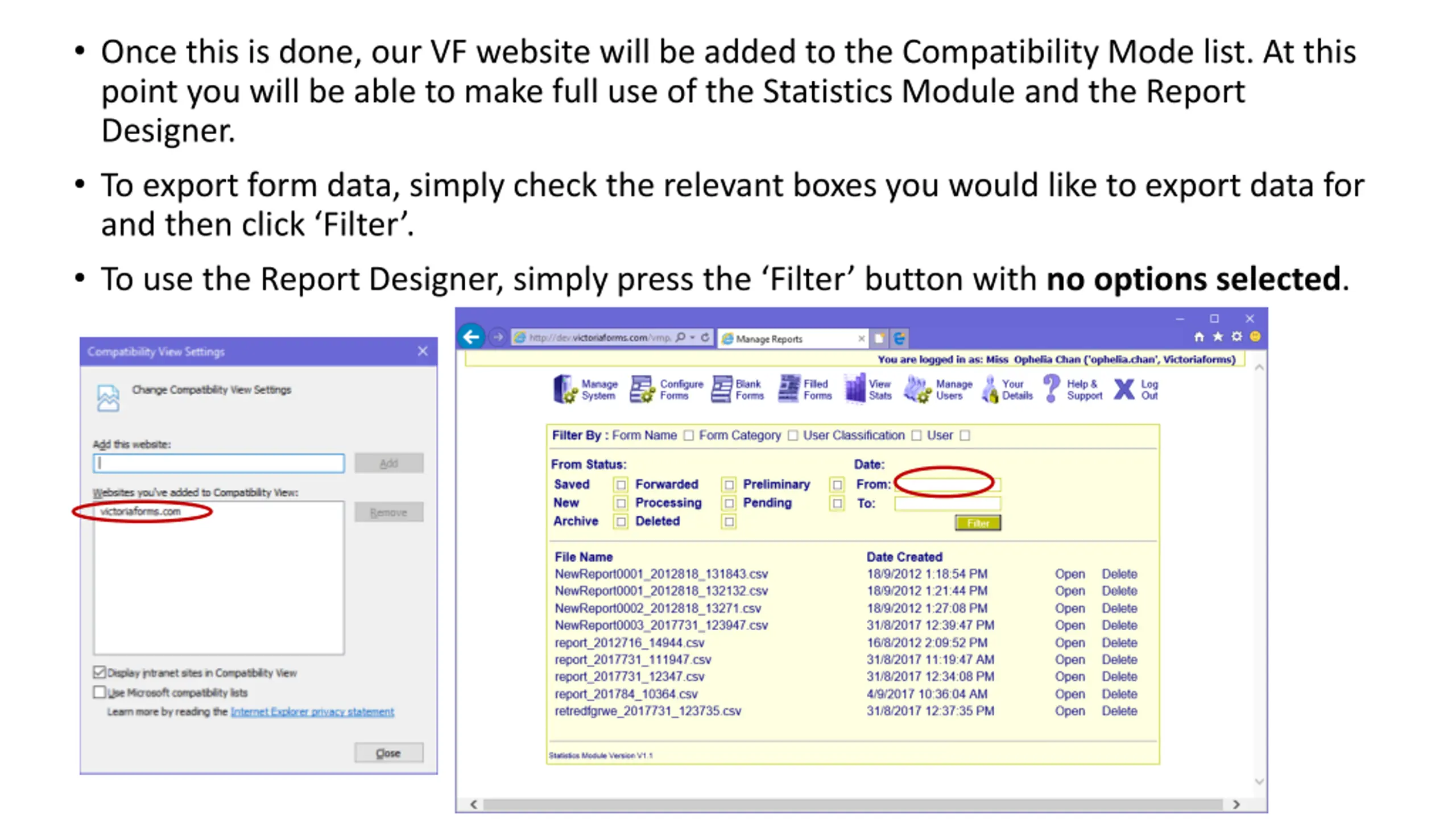Enable the Form Name filter checkbox
Image resolution: width=1456 pixels, height=819 pixels.
click(x=689, y=436)
